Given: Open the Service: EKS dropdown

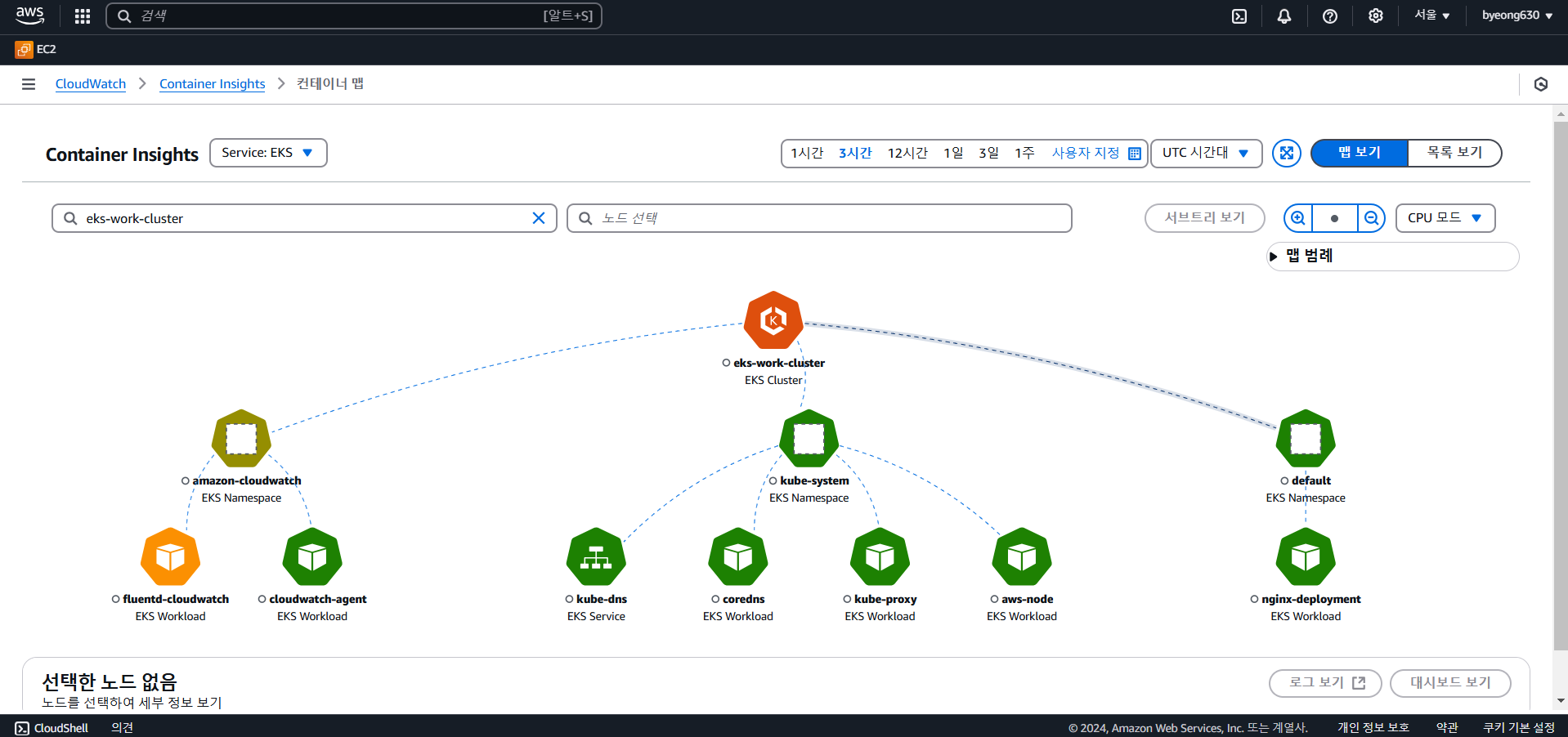Looking at the screenshot, I should [x=268, y=153].
